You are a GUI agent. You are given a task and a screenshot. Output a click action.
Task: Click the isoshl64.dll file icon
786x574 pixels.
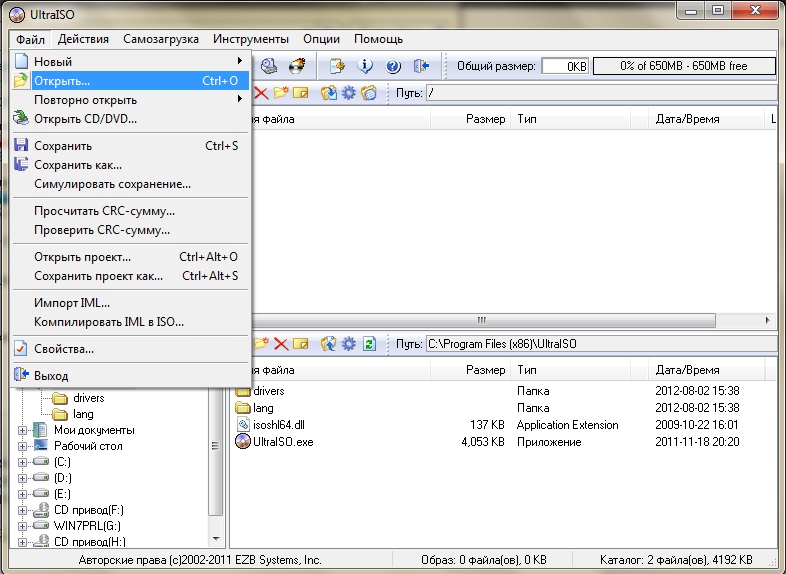tap(243, 425)
